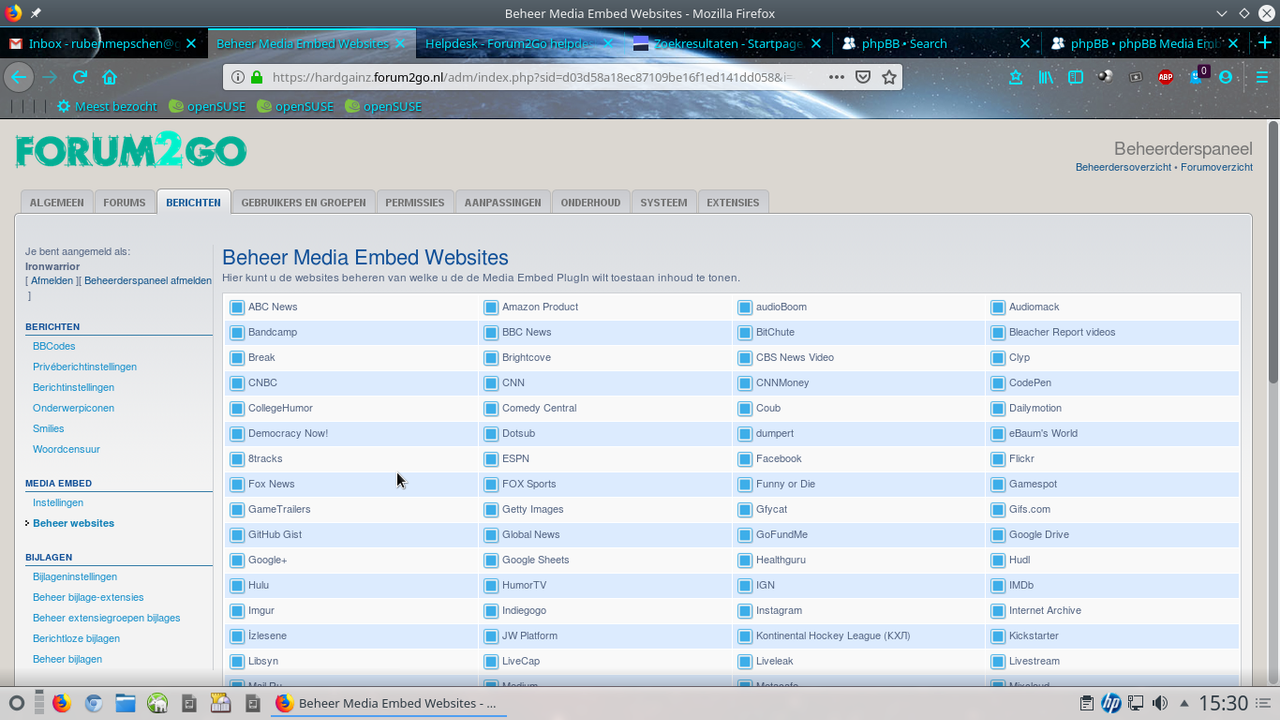1280x720 pixels.
Task: Open the KDE application launcher
Action: [16, 703]
